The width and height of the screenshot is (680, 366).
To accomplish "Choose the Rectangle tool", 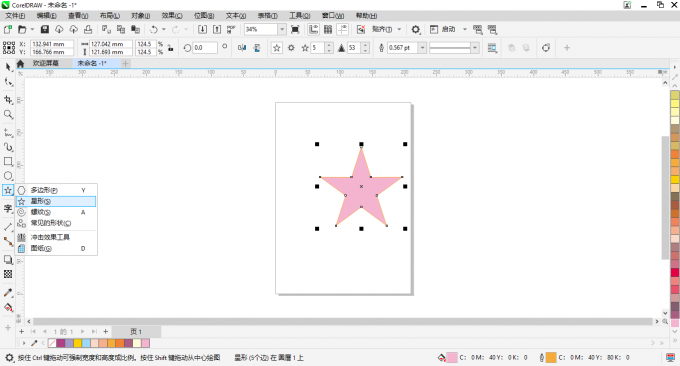I will point(8,161).
